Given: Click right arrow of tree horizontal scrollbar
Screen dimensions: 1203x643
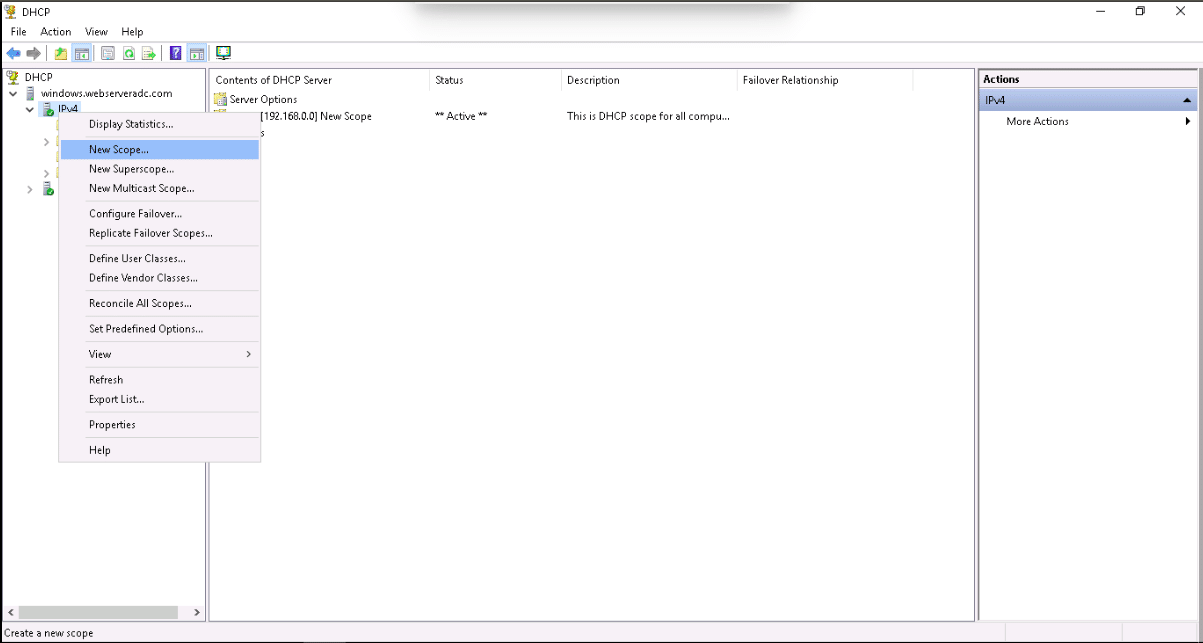Looking at the screenshot, I should [197, 612].
